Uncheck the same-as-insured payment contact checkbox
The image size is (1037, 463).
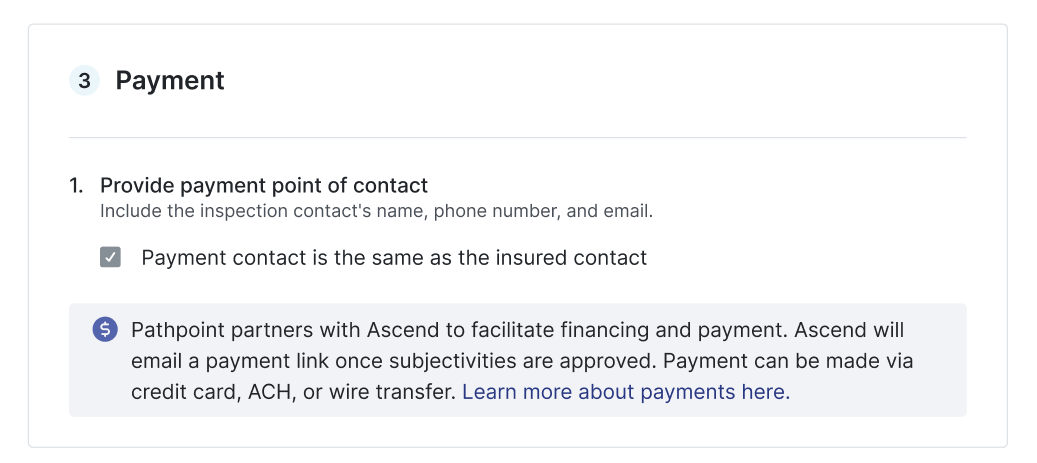(x=110, y=258)
